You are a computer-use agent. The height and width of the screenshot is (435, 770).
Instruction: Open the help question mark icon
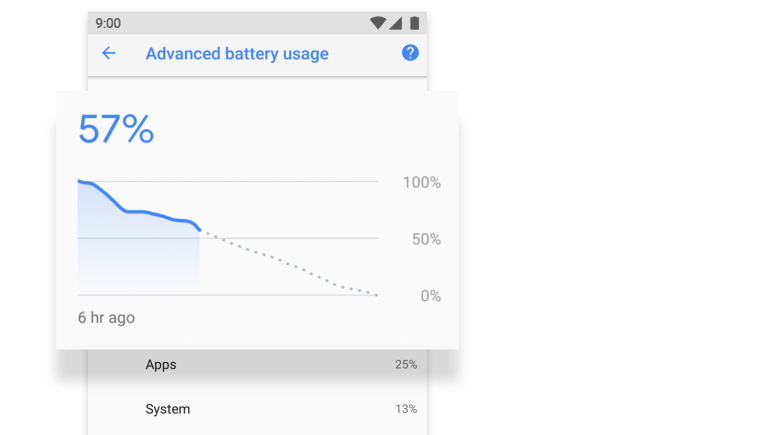[x=410, y=53]
